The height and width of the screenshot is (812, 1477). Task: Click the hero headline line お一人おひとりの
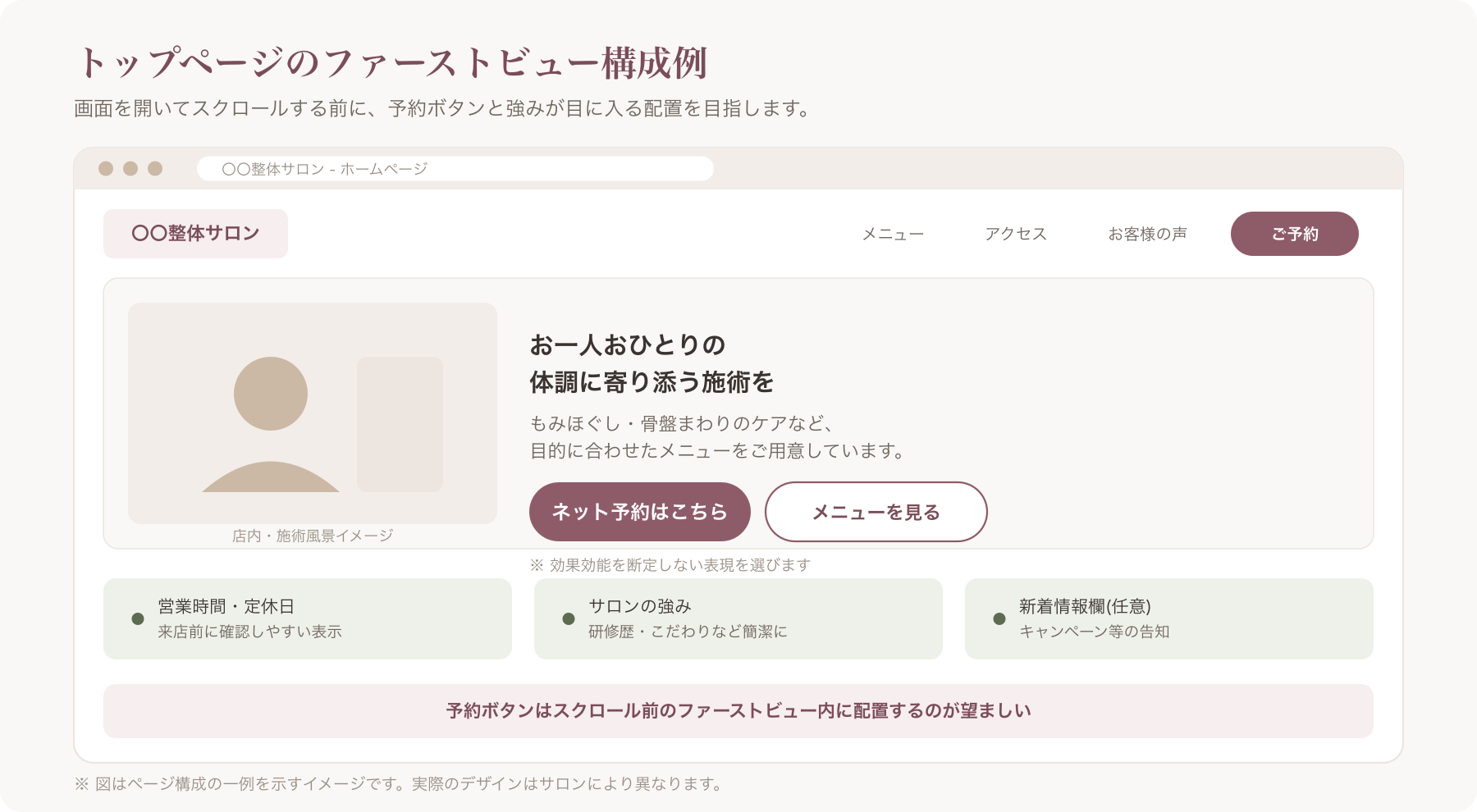(x=628, y=345)
